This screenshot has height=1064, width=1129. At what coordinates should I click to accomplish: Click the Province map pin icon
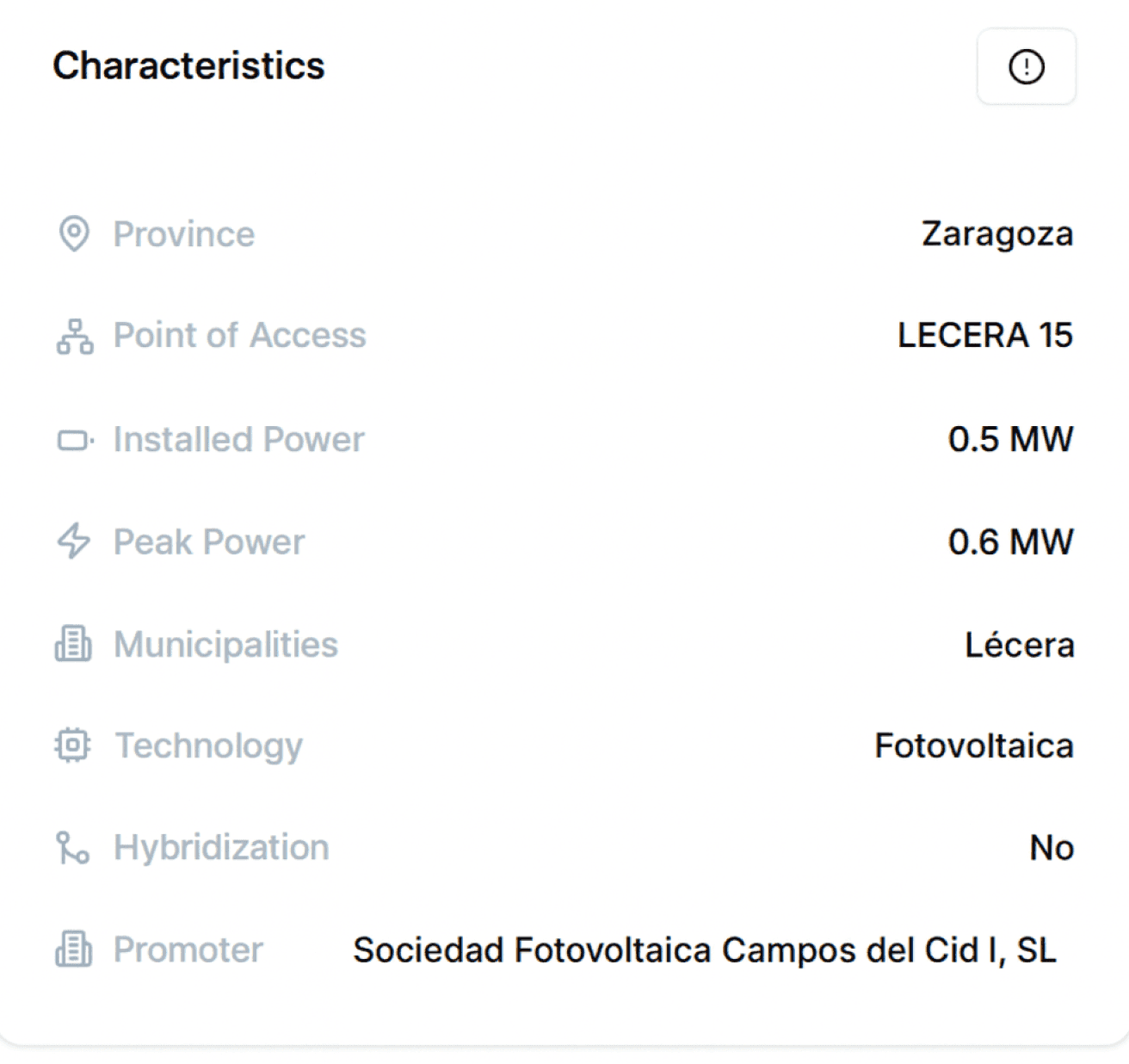[74, 233]
